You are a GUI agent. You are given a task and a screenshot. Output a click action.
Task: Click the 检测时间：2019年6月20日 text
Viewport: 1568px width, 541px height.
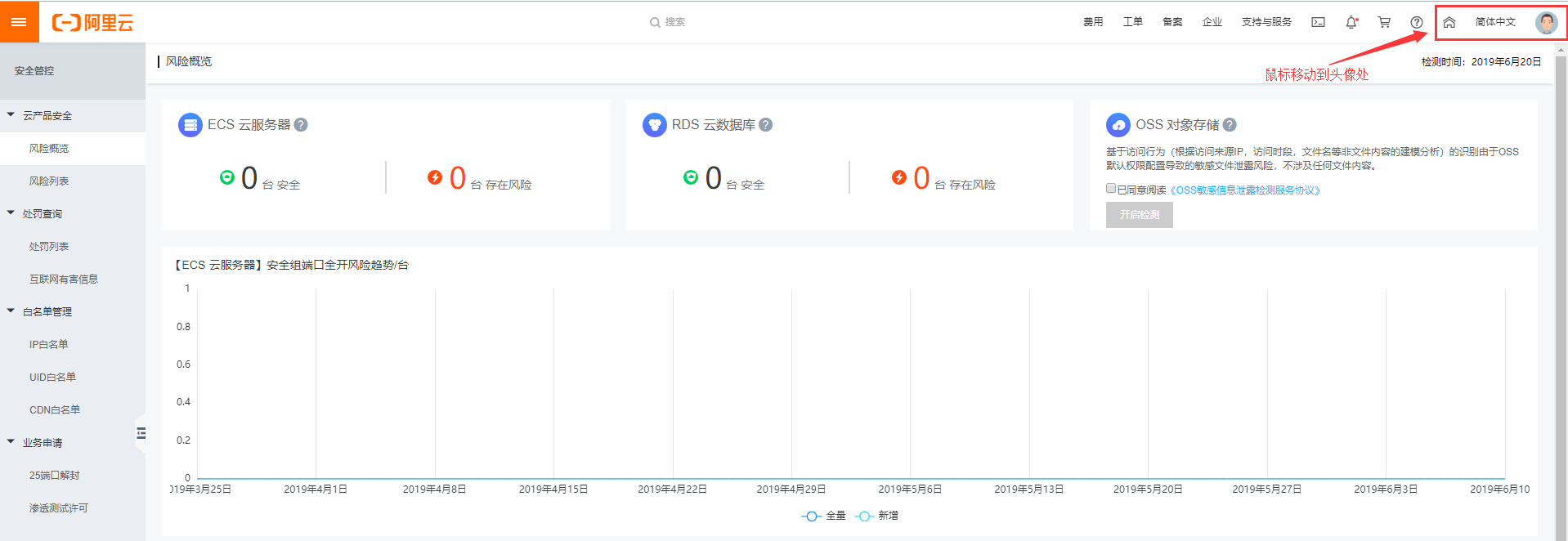coord(1481,62)
